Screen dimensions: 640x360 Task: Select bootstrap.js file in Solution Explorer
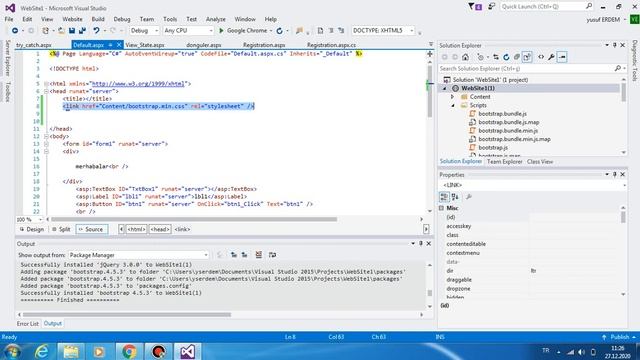point(493,148)
